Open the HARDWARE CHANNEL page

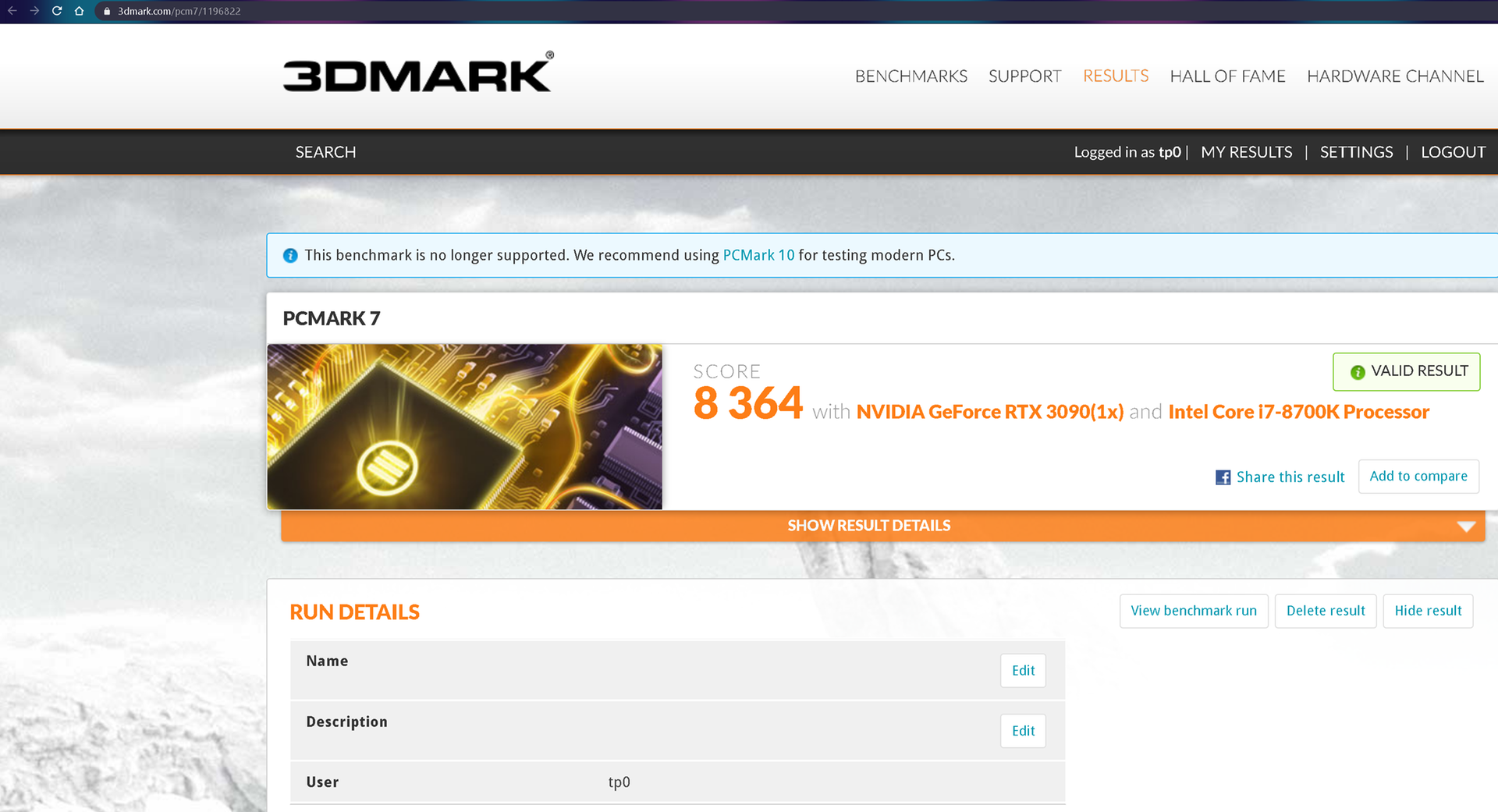click(x=1395, y=76)
